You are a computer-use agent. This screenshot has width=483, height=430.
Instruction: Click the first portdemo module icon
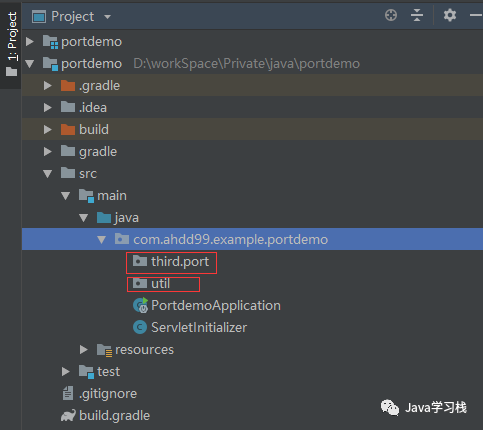click(50, 42)
